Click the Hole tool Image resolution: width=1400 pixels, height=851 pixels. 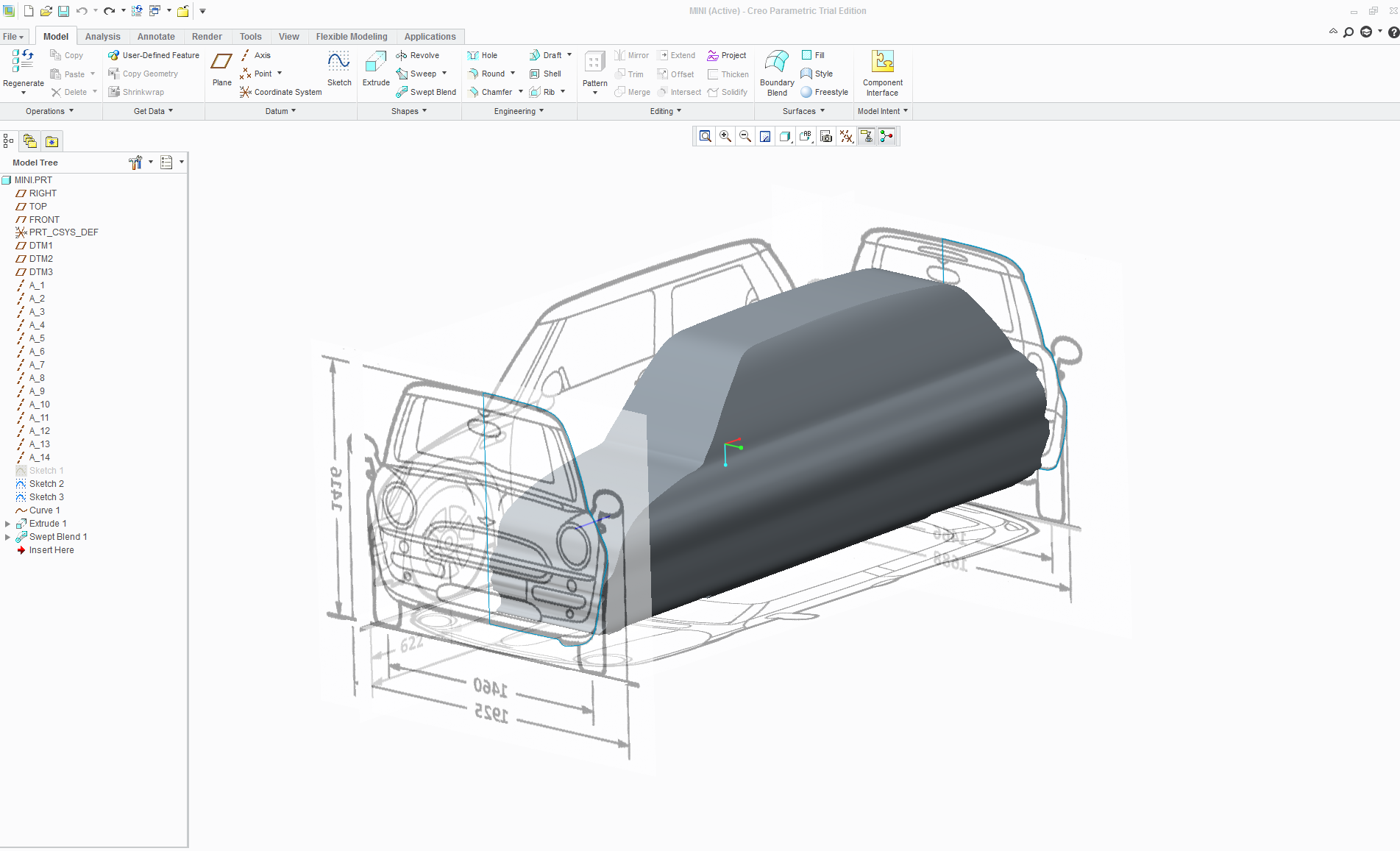tap(483, 55)
